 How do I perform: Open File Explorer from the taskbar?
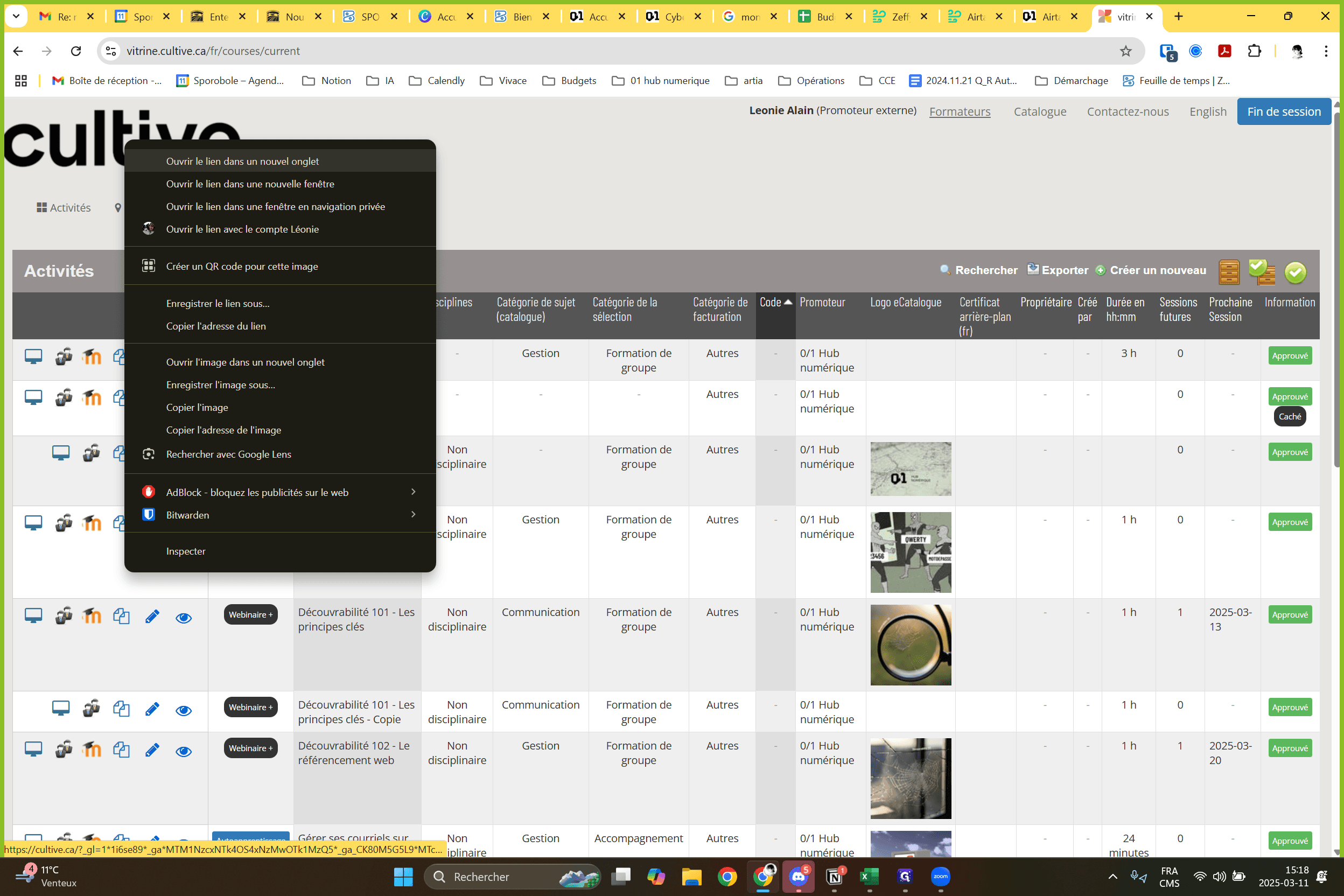pos(691,876)
